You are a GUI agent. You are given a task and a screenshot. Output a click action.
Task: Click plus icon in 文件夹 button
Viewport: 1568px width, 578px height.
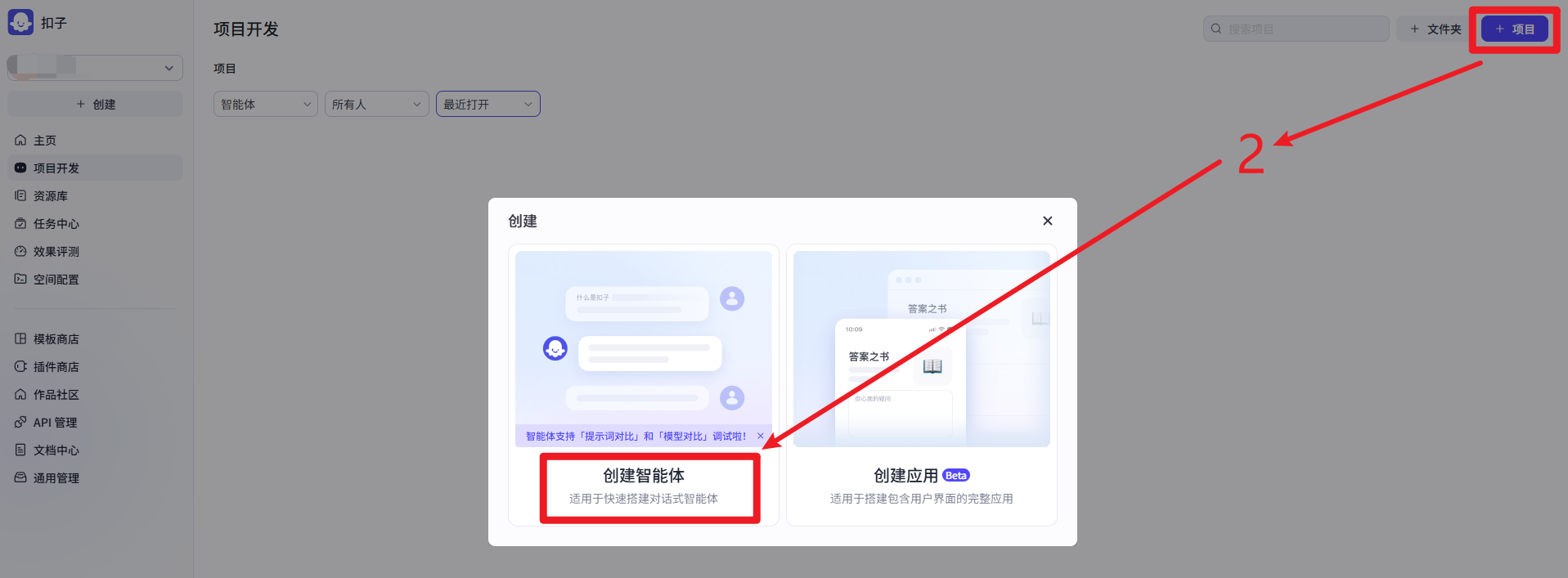(x=1414, y=29)
